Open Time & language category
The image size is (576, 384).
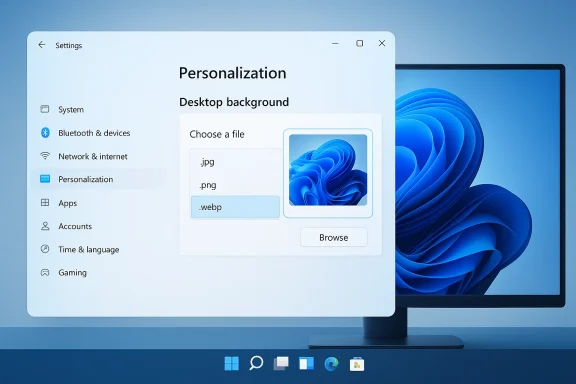click(x=89, y=250)
